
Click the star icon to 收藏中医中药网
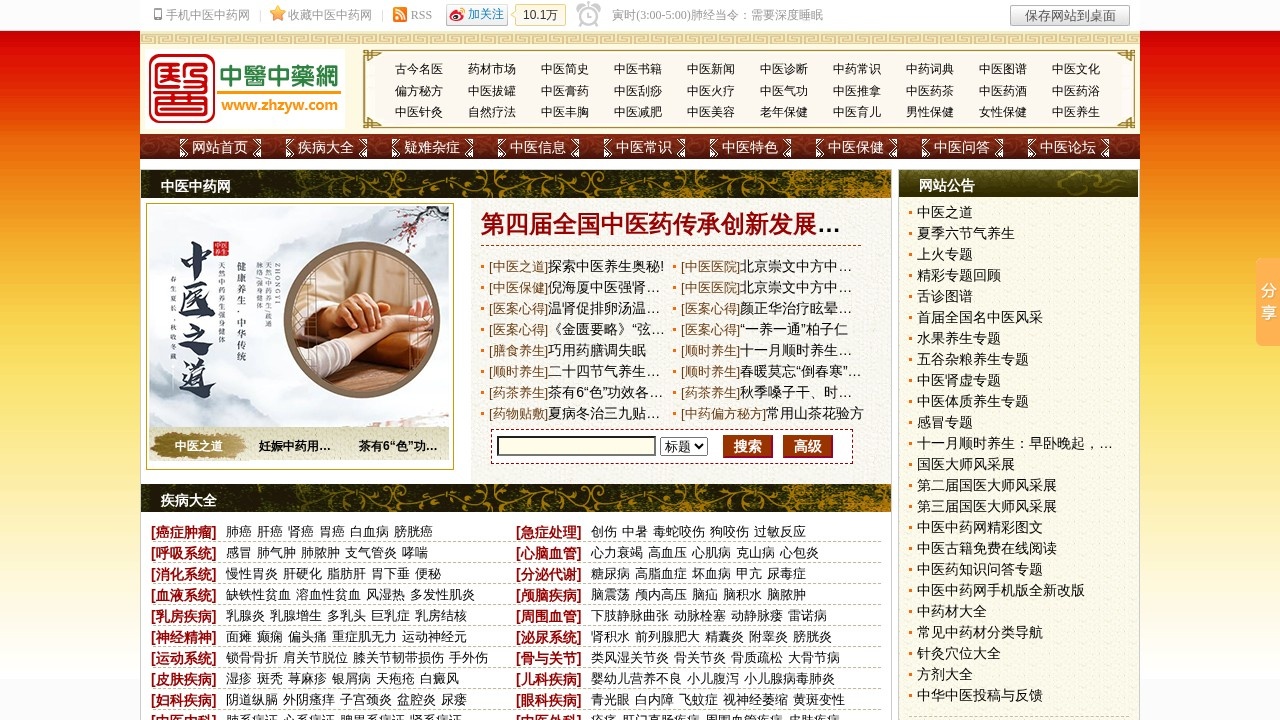[276, 14]
